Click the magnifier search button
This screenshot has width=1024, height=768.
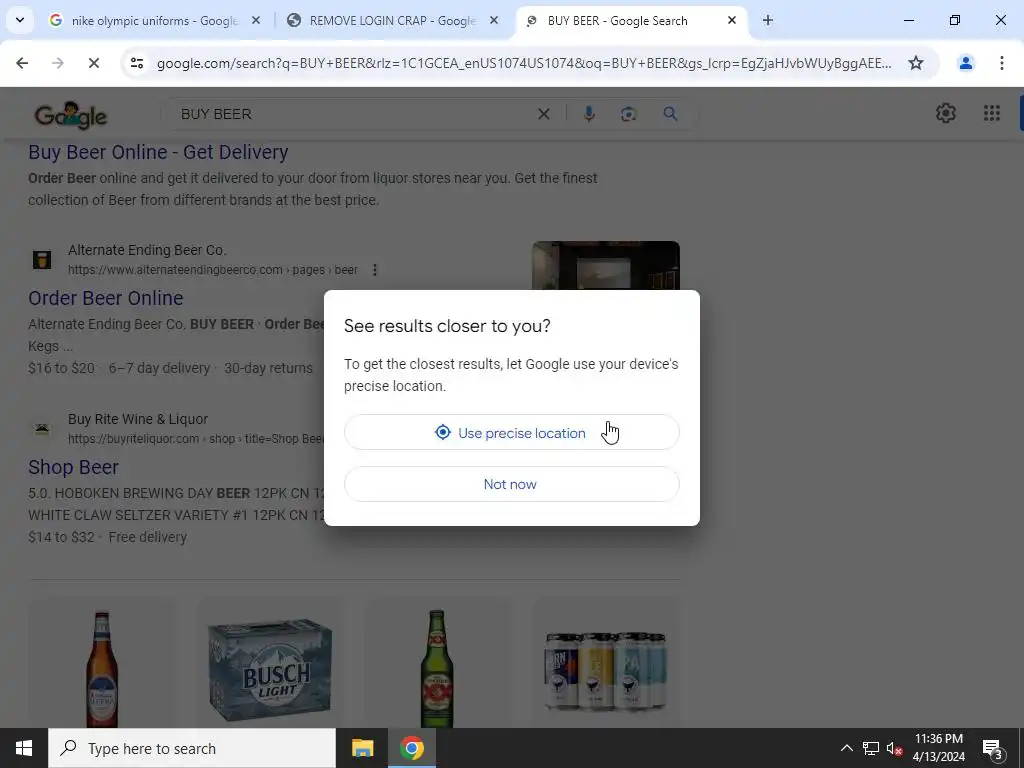tap(670, 114)
